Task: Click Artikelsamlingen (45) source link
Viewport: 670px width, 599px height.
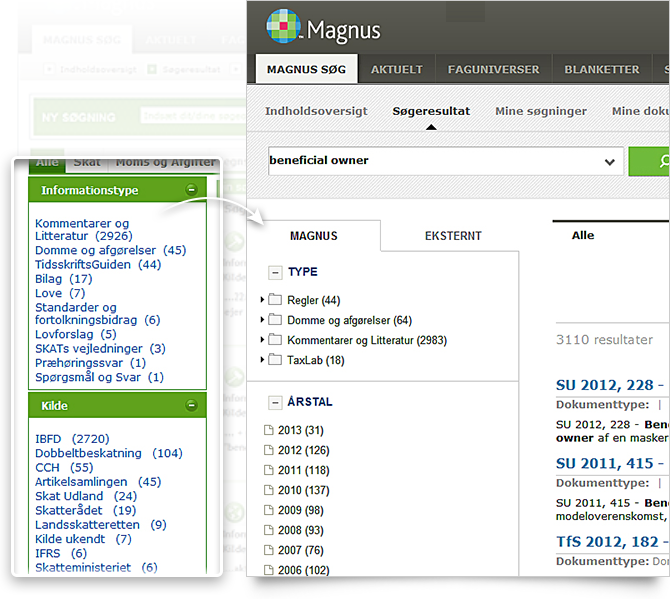Action: [98, 482]
